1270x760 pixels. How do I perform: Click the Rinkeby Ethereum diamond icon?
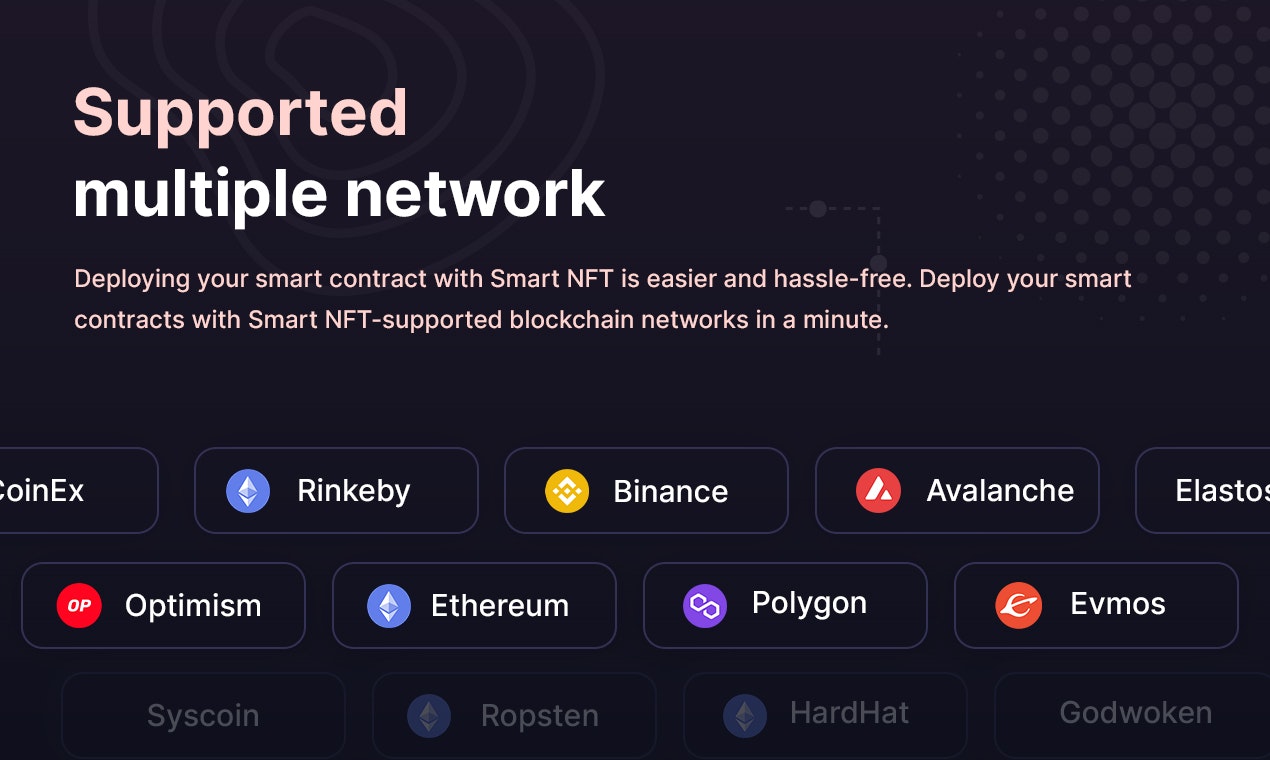pos(248,491)
